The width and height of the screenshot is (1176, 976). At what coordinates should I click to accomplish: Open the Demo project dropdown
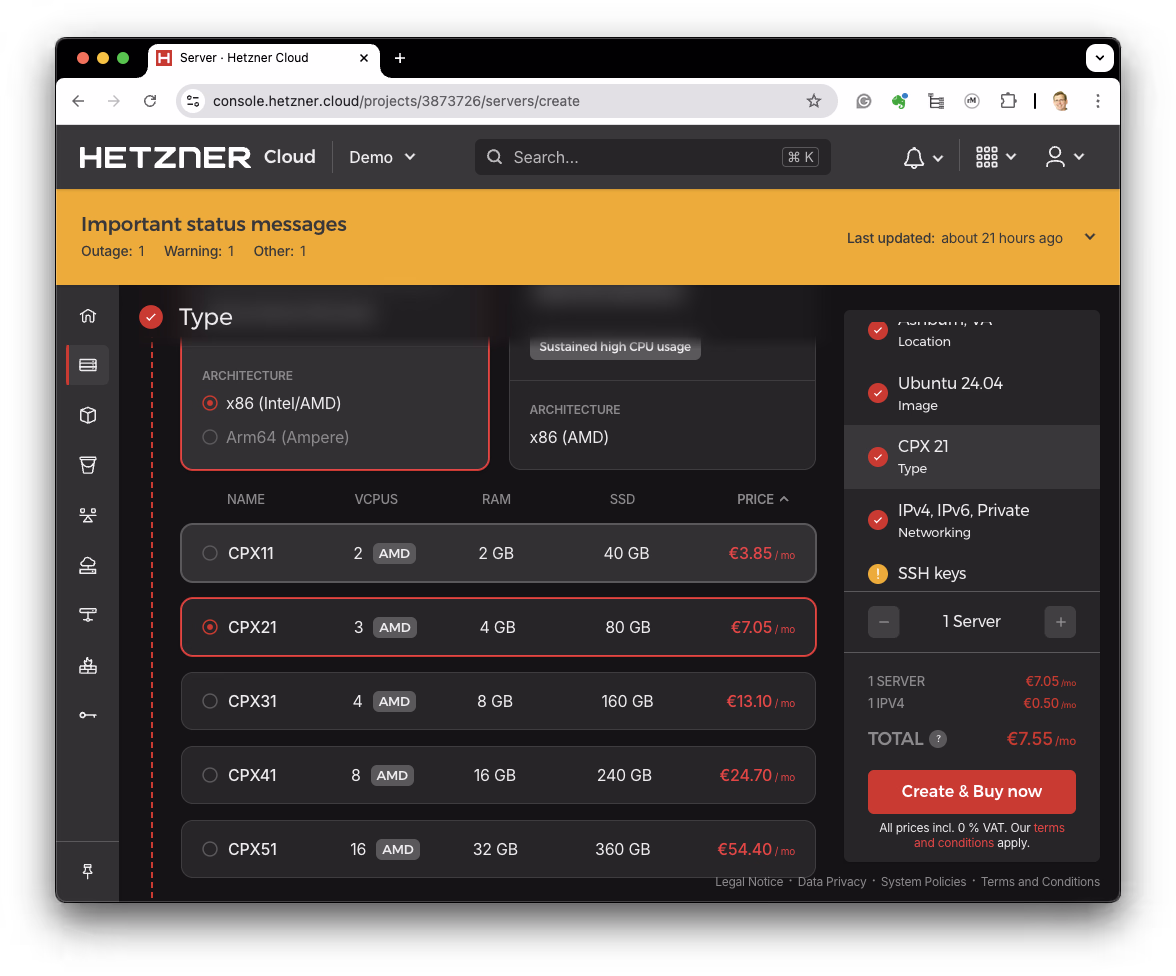click(x=381, y=157)
